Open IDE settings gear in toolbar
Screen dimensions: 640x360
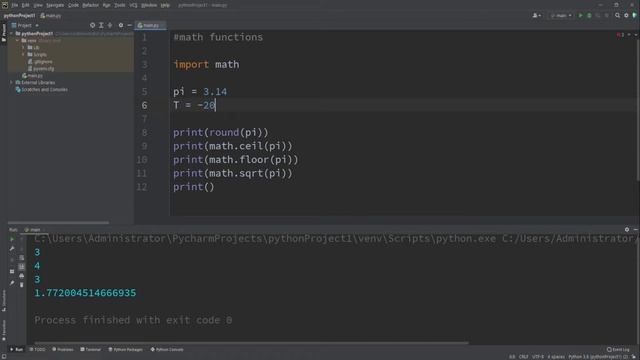click(x=626, y=16)
